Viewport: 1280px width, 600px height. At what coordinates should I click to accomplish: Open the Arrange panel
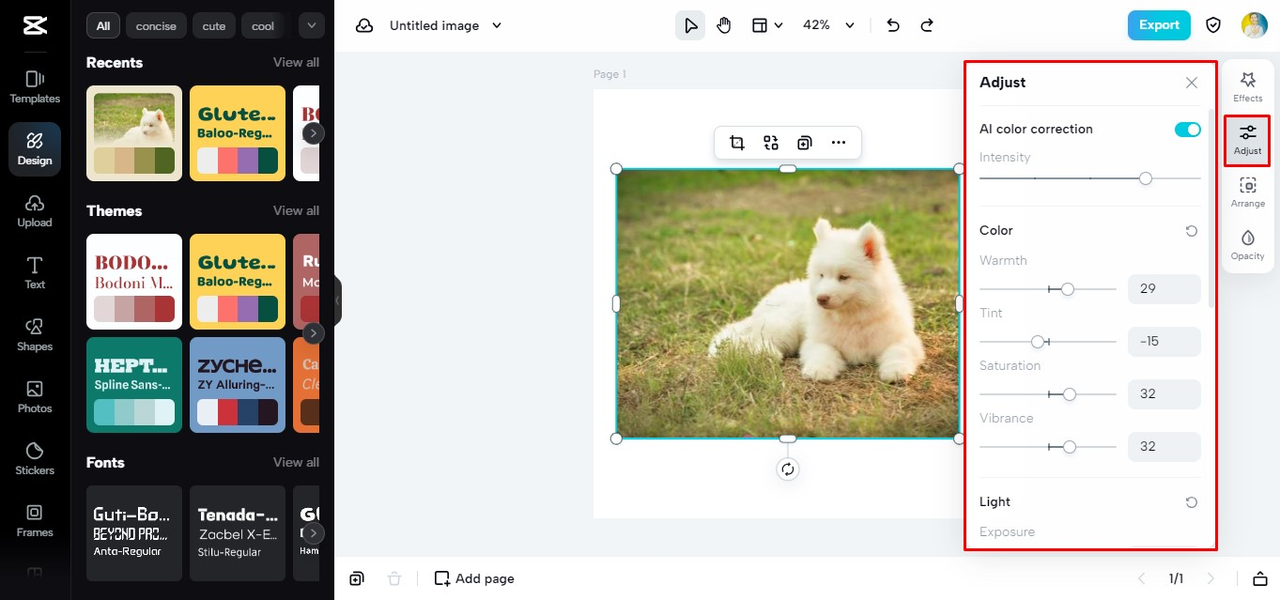tap(1248, 192)
